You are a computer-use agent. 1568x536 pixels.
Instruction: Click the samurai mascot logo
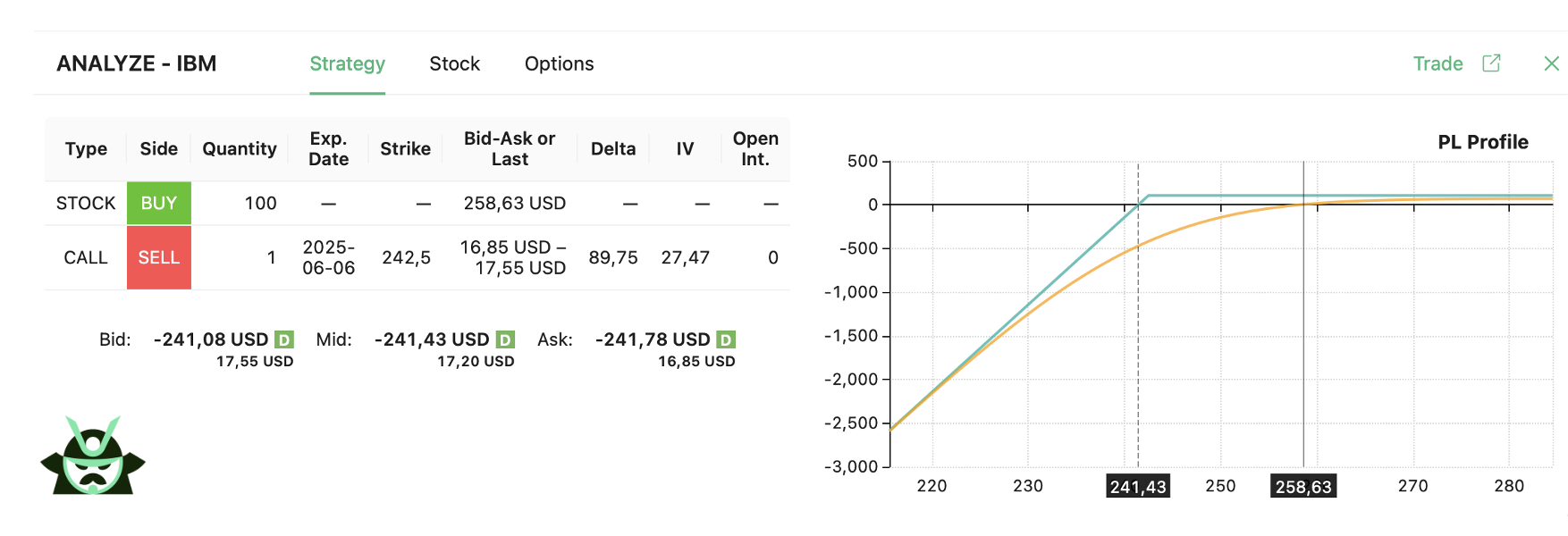point(93,456)
